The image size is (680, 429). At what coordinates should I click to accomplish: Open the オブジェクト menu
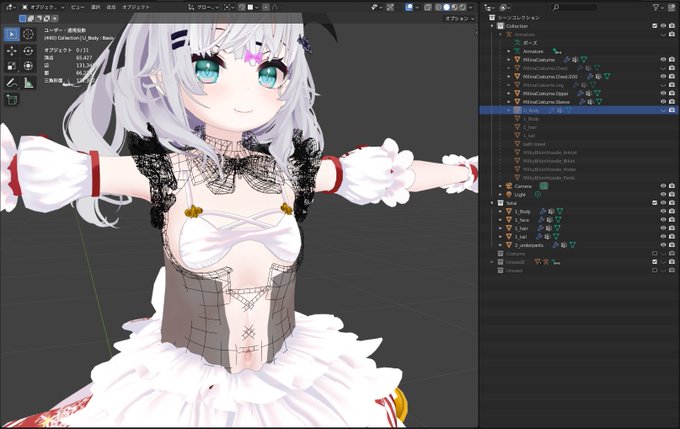point(136,7)
